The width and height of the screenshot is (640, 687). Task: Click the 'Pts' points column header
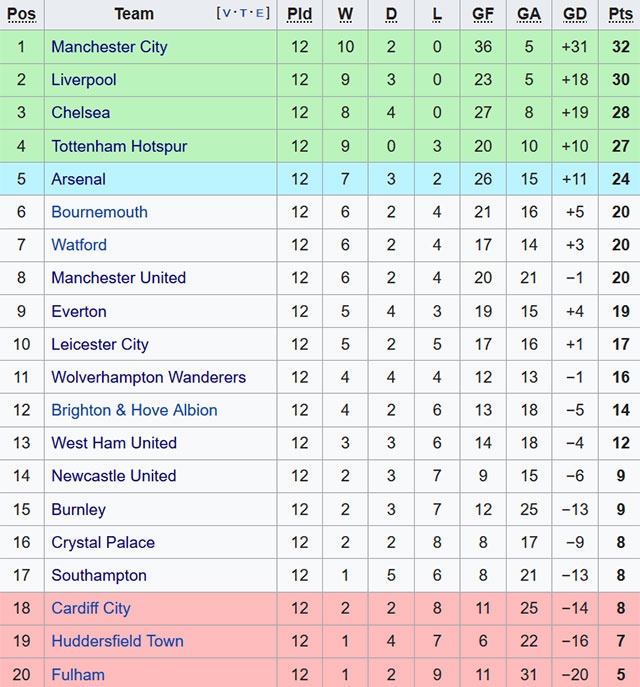[620, 14]
